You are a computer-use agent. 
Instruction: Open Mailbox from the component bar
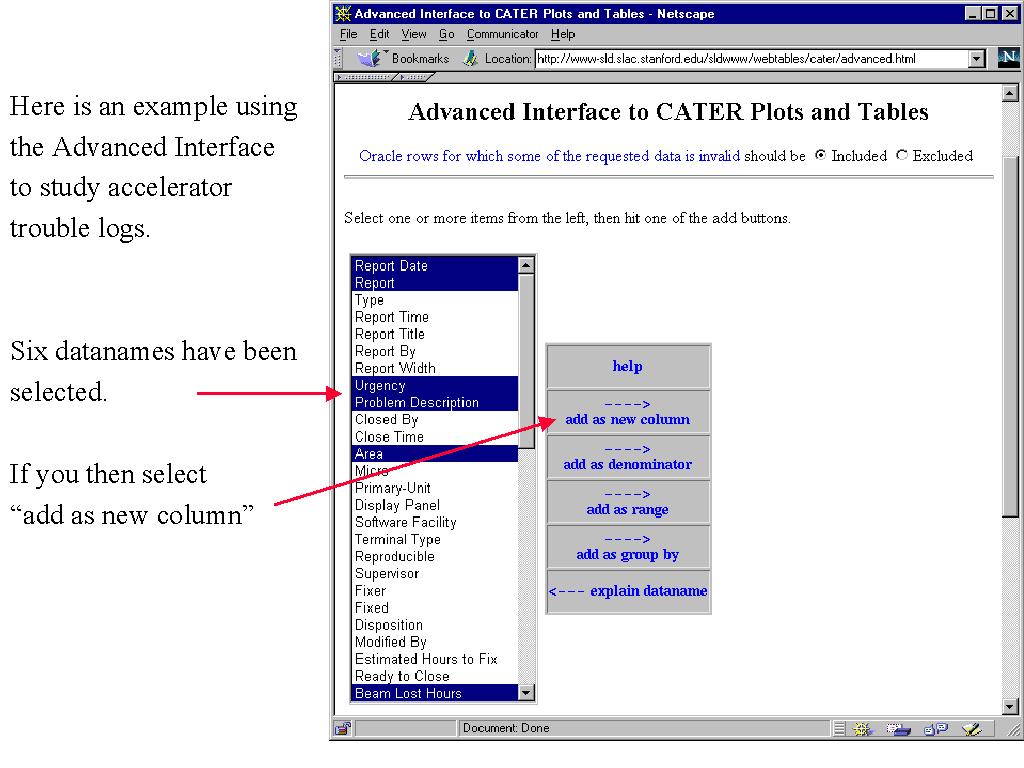(x=898, y=729)
